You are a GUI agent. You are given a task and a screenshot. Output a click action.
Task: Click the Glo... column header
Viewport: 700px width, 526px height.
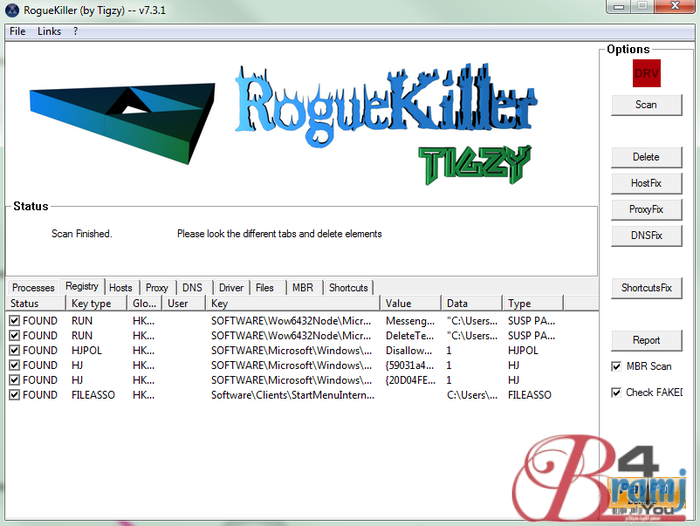(144, 304)
